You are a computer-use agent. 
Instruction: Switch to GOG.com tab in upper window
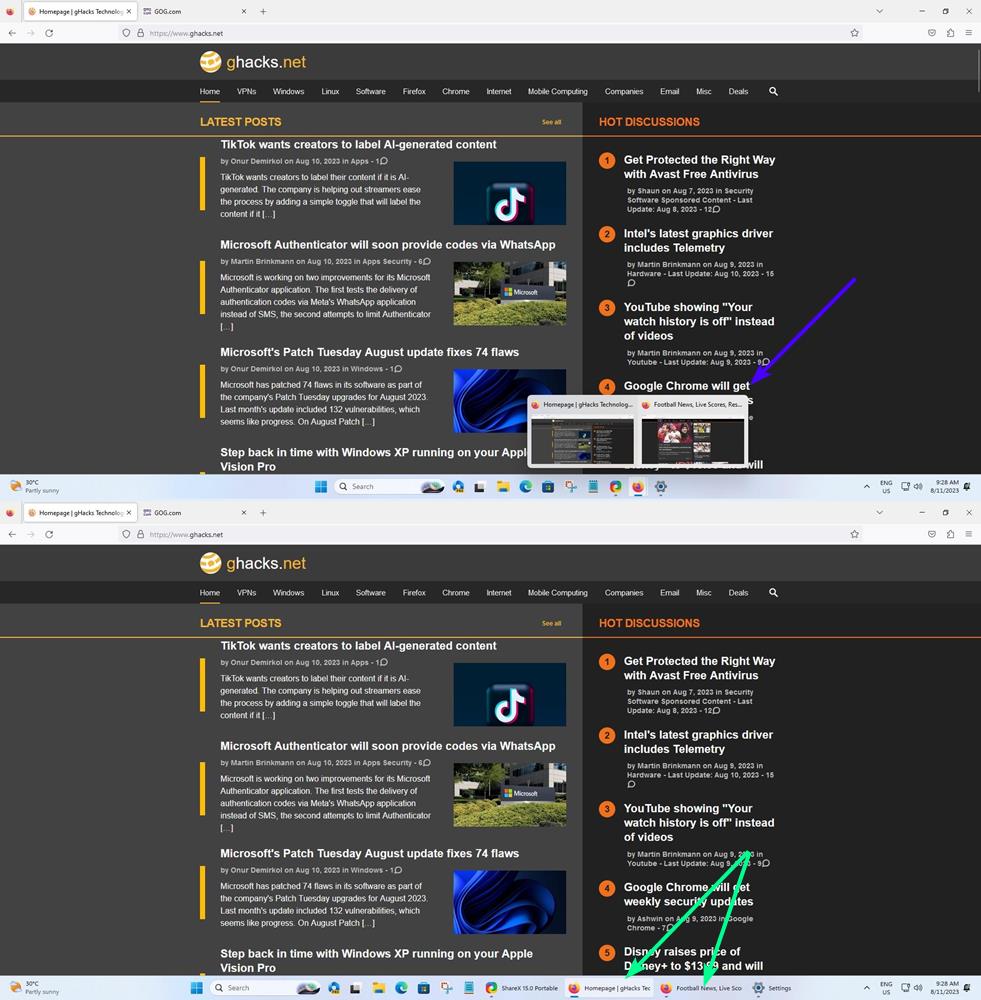(x=195, y=11)
